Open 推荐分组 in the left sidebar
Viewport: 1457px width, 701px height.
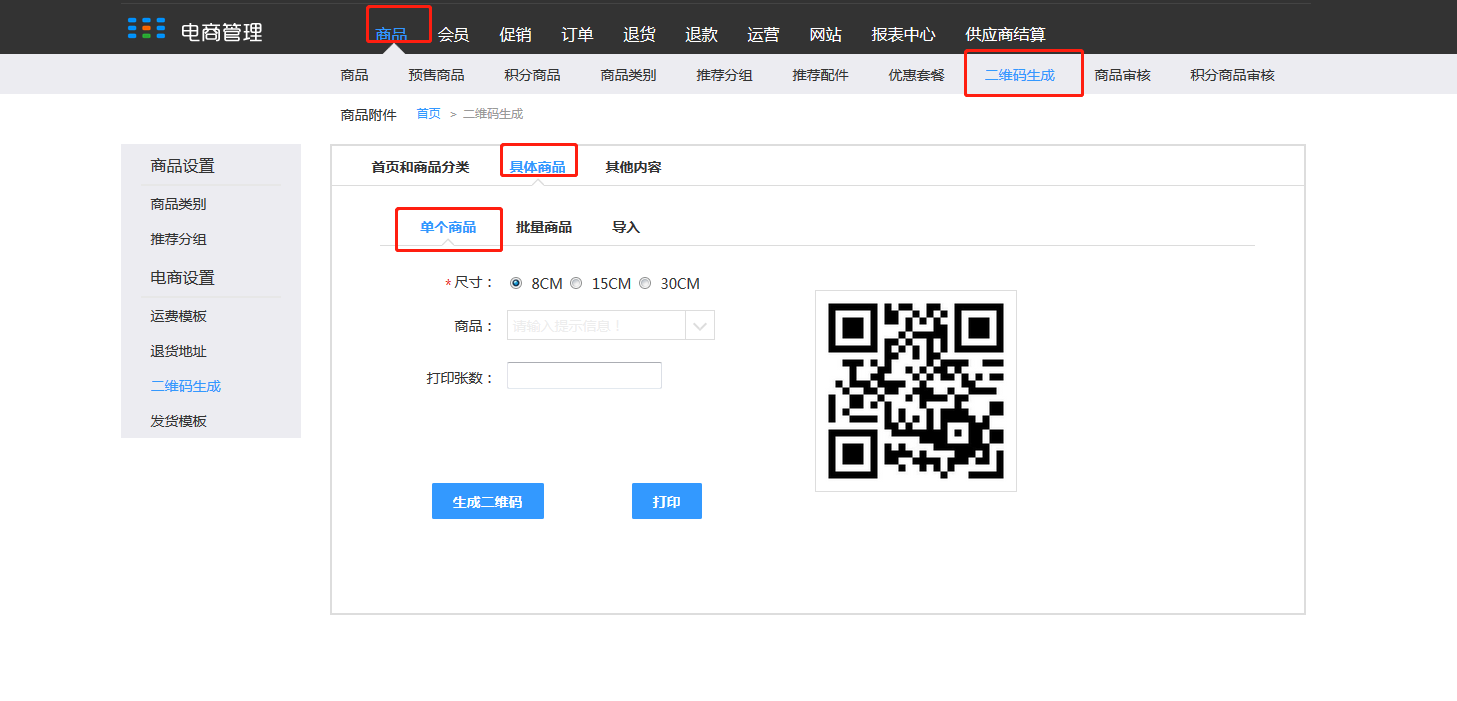(x=178, y=240)
